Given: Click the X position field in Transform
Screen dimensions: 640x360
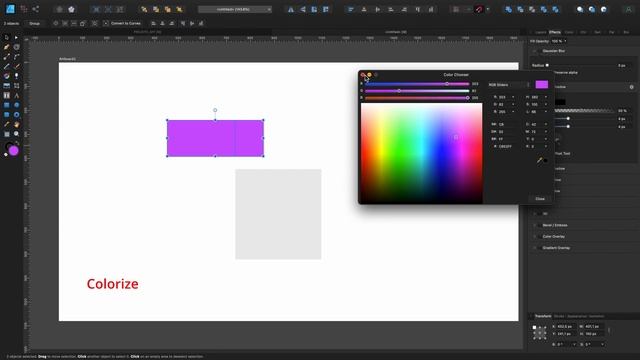Looking at the screenshot, I should coord(565,327).
